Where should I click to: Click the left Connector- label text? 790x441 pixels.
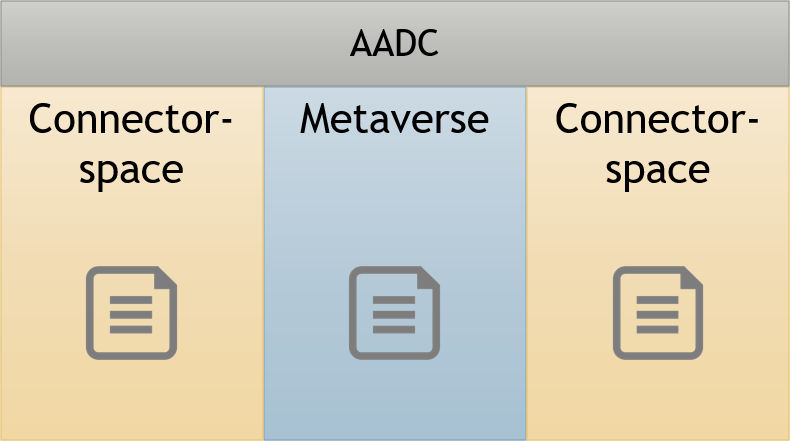[x=130, y=119]
